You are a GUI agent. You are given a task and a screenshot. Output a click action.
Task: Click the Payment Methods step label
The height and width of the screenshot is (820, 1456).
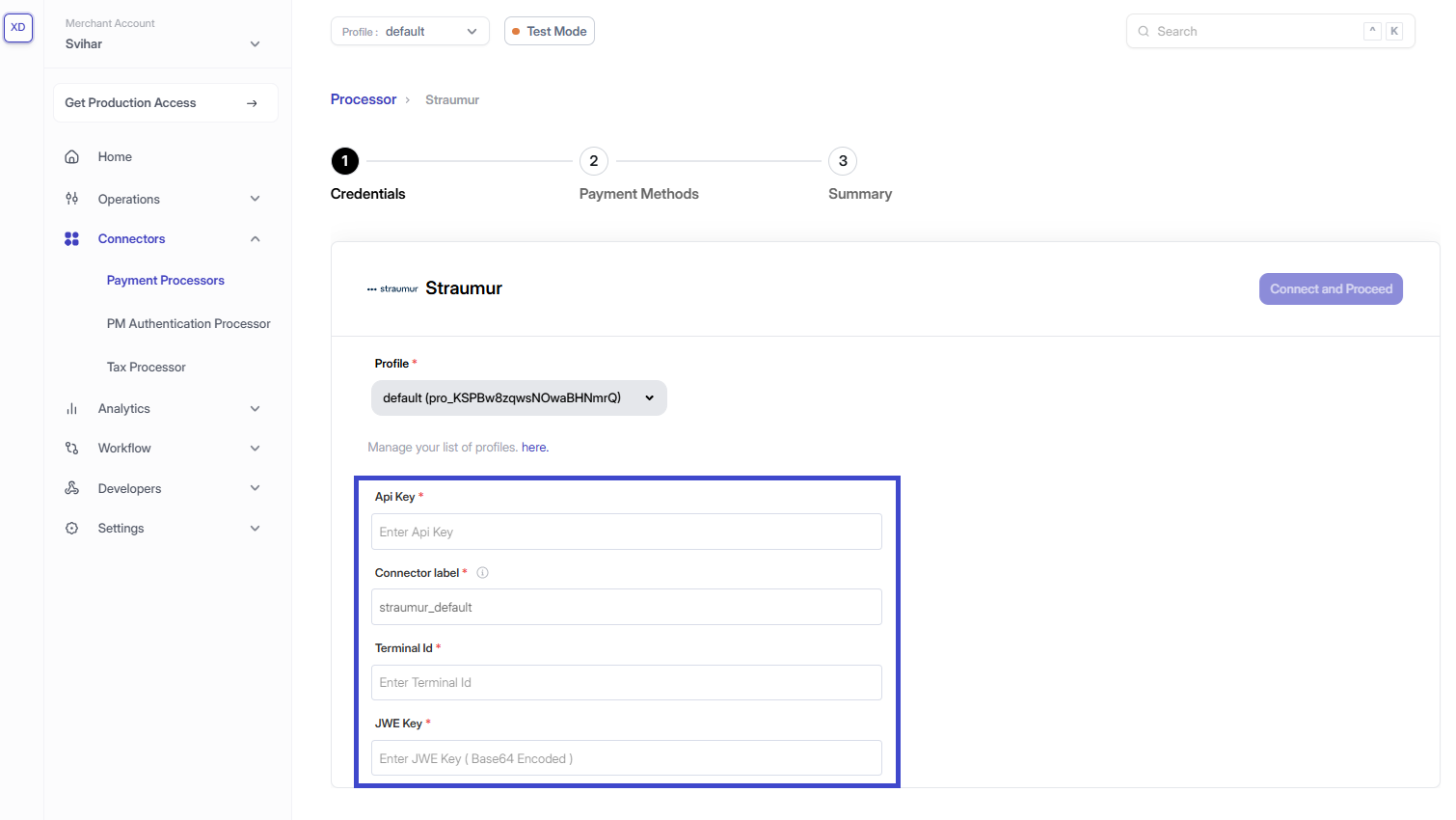(x=639, y=194)
